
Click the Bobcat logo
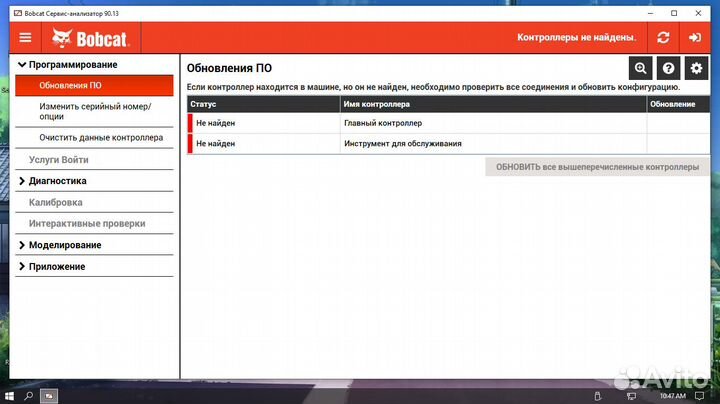[x=96, y=37]
